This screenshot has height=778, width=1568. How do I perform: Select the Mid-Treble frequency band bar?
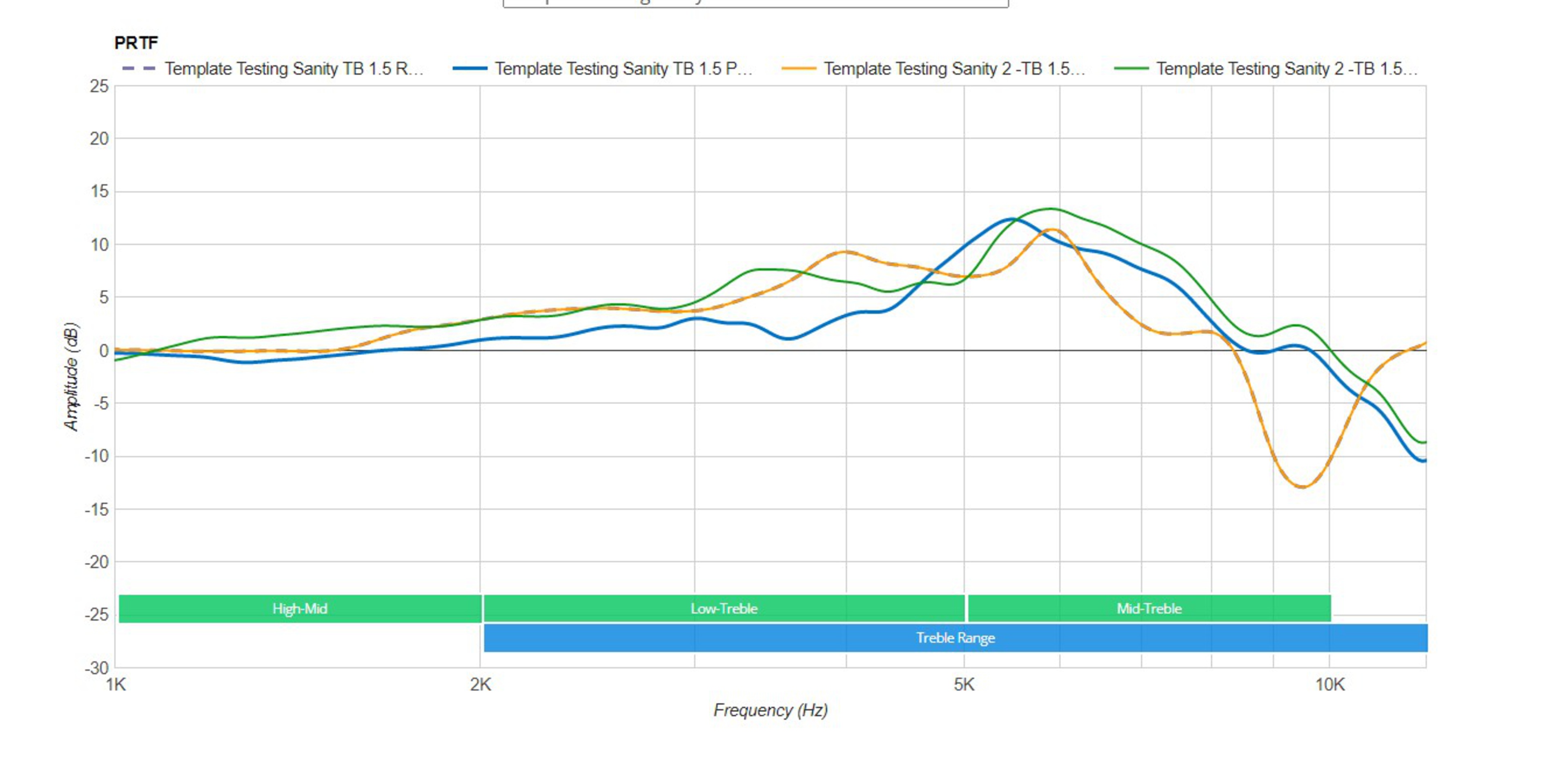coord(1149,608)
